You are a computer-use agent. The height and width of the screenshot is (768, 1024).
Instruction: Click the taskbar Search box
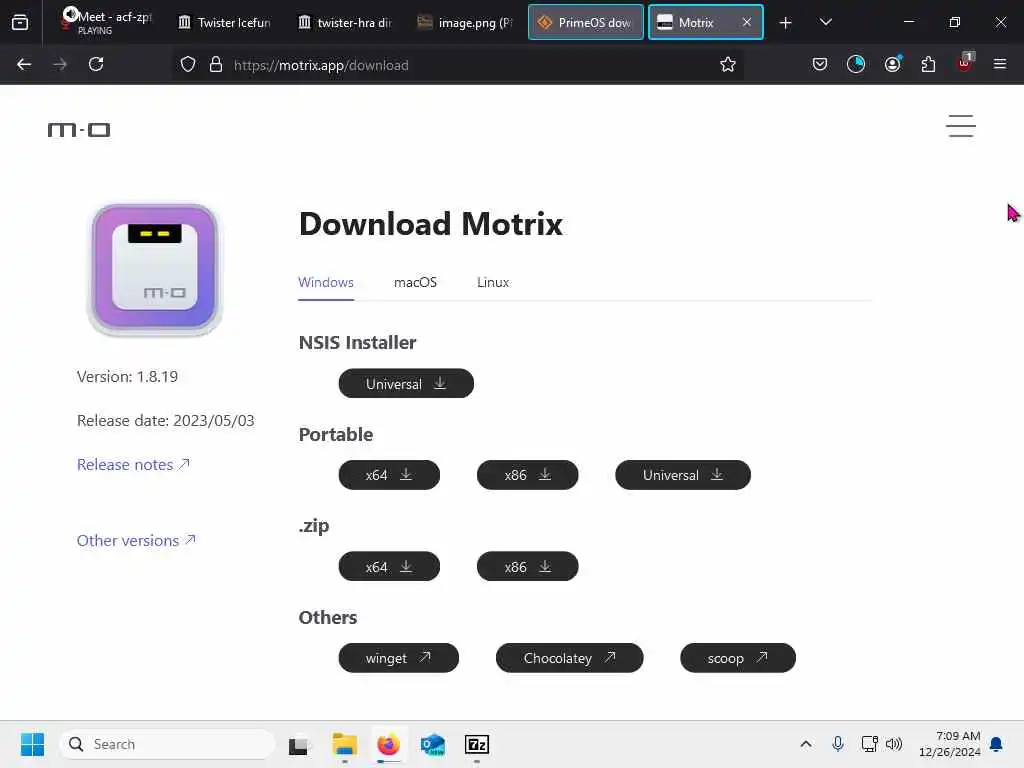(x=167, y=744)
